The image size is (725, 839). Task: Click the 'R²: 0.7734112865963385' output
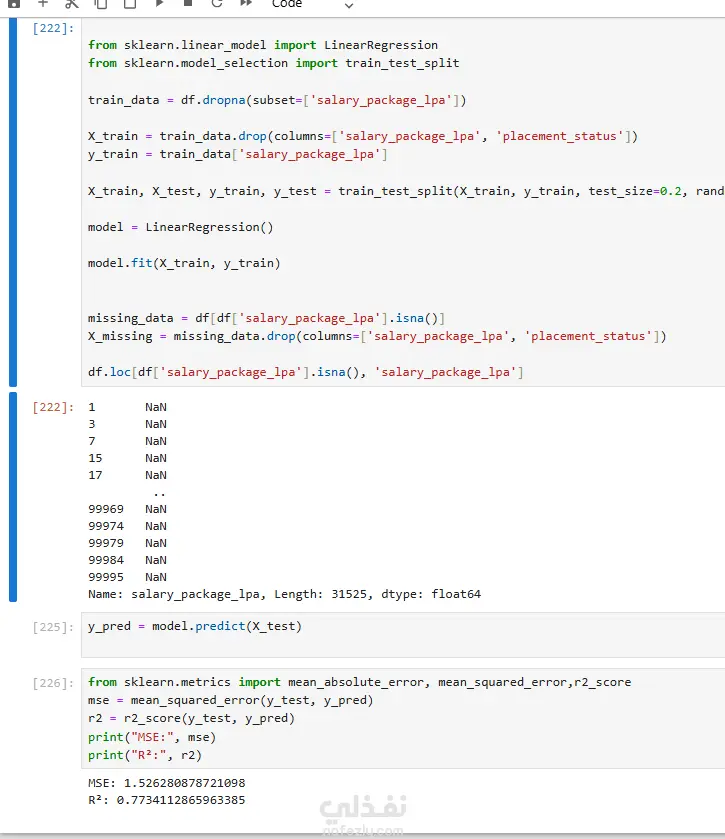coord(166,800)
